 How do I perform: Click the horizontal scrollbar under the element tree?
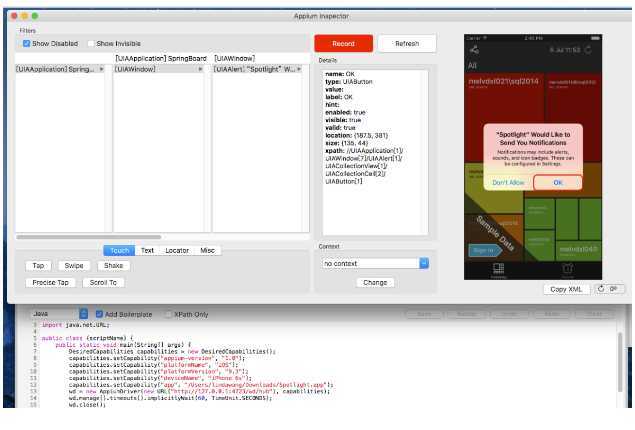pyautogui.click(x=89, y=237)
